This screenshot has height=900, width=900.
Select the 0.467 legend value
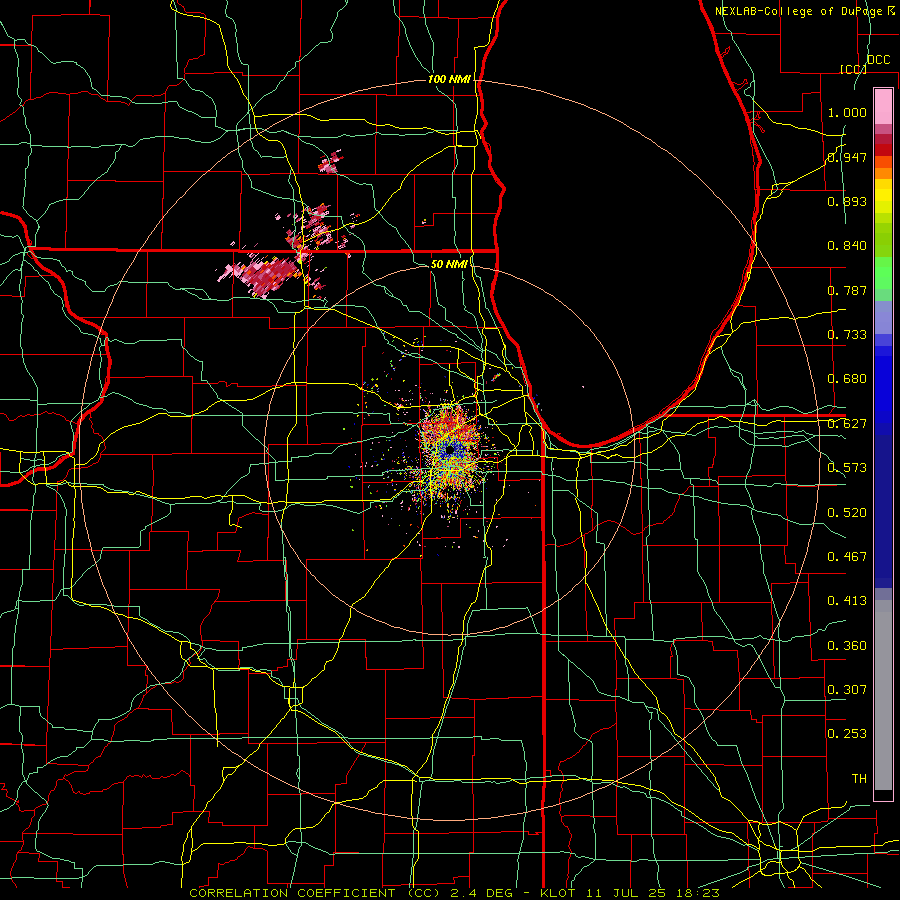(x=847, y=557)
